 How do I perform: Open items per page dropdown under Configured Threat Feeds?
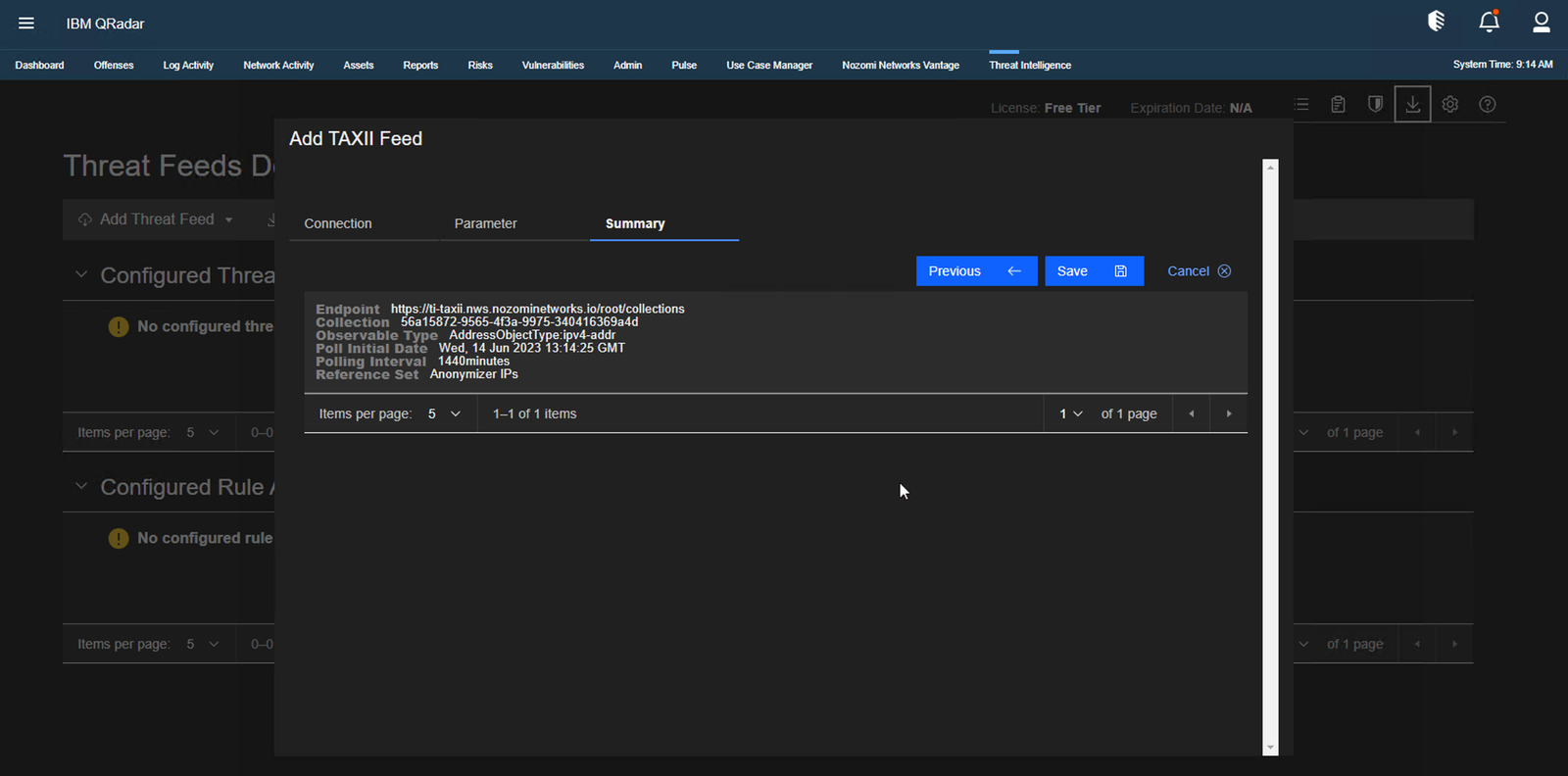203,432
